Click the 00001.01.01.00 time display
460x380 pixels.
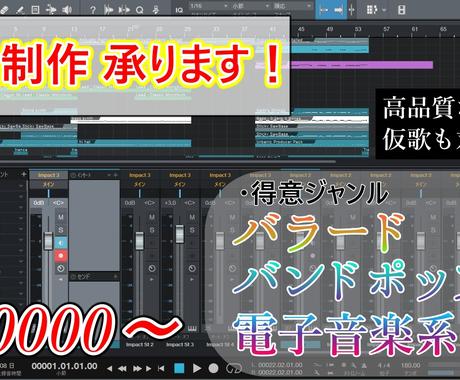pos(64,366)
